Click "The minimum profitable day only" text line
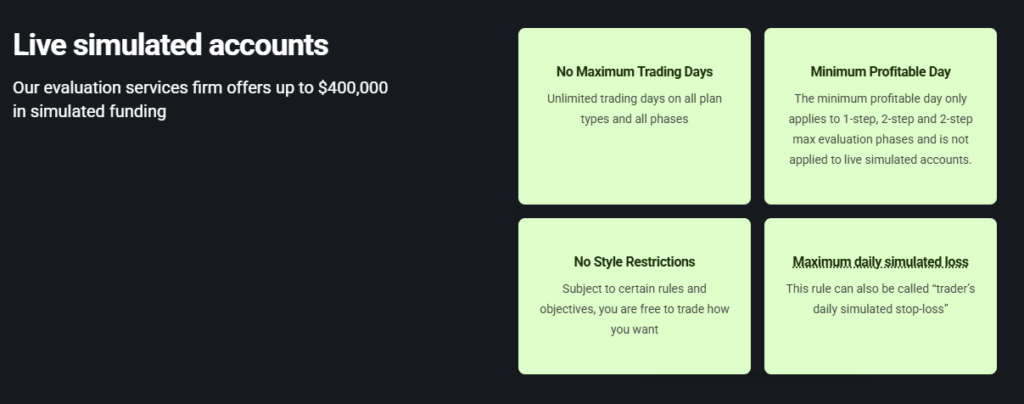 [x=880, y=98]
